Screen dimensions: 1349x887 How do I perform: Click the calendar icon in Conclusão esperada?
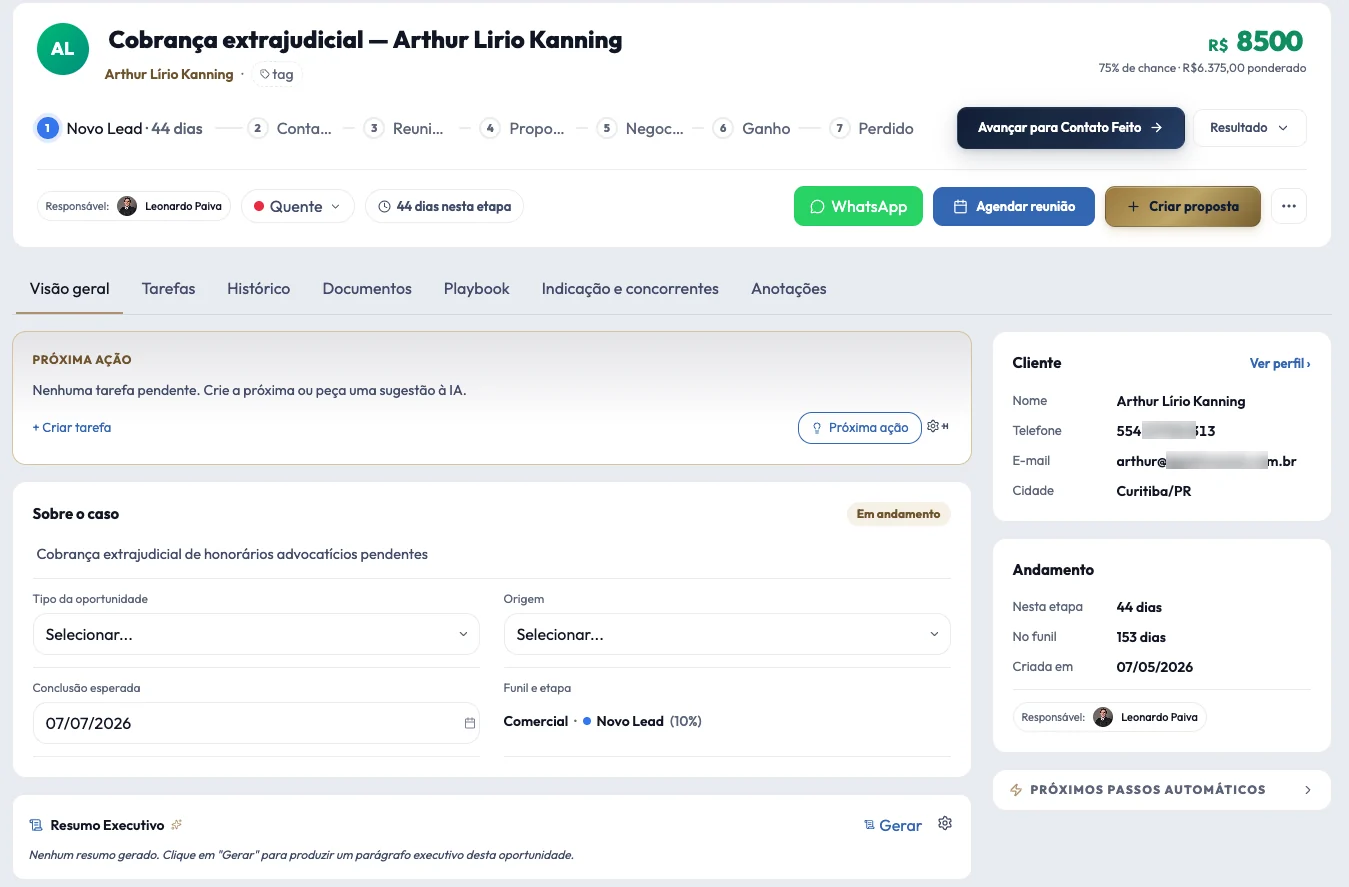[x=469, y=723]
